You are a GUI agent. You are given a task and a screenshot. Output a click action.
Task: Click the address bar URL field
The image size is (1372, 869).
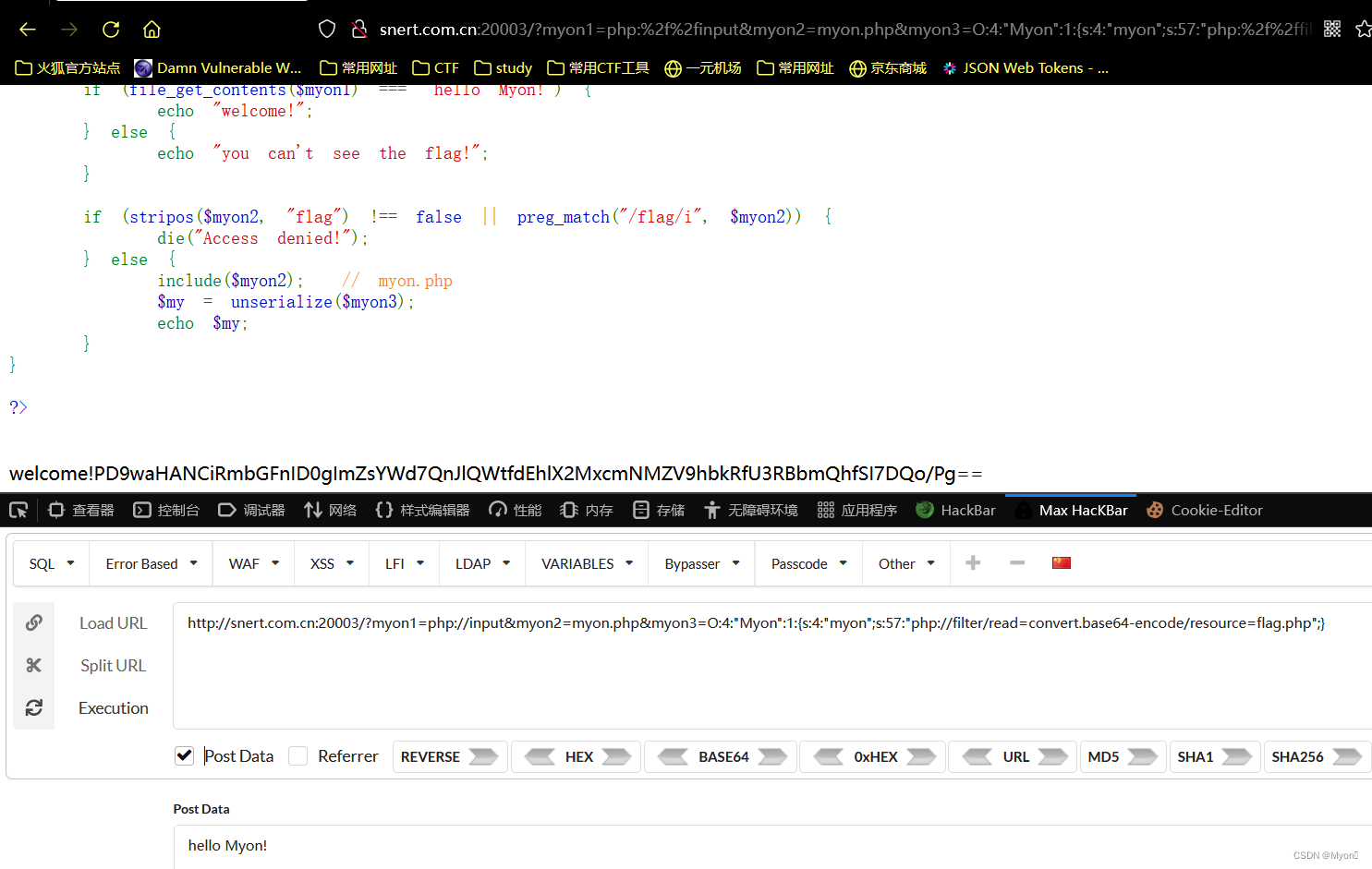(844, 30)
